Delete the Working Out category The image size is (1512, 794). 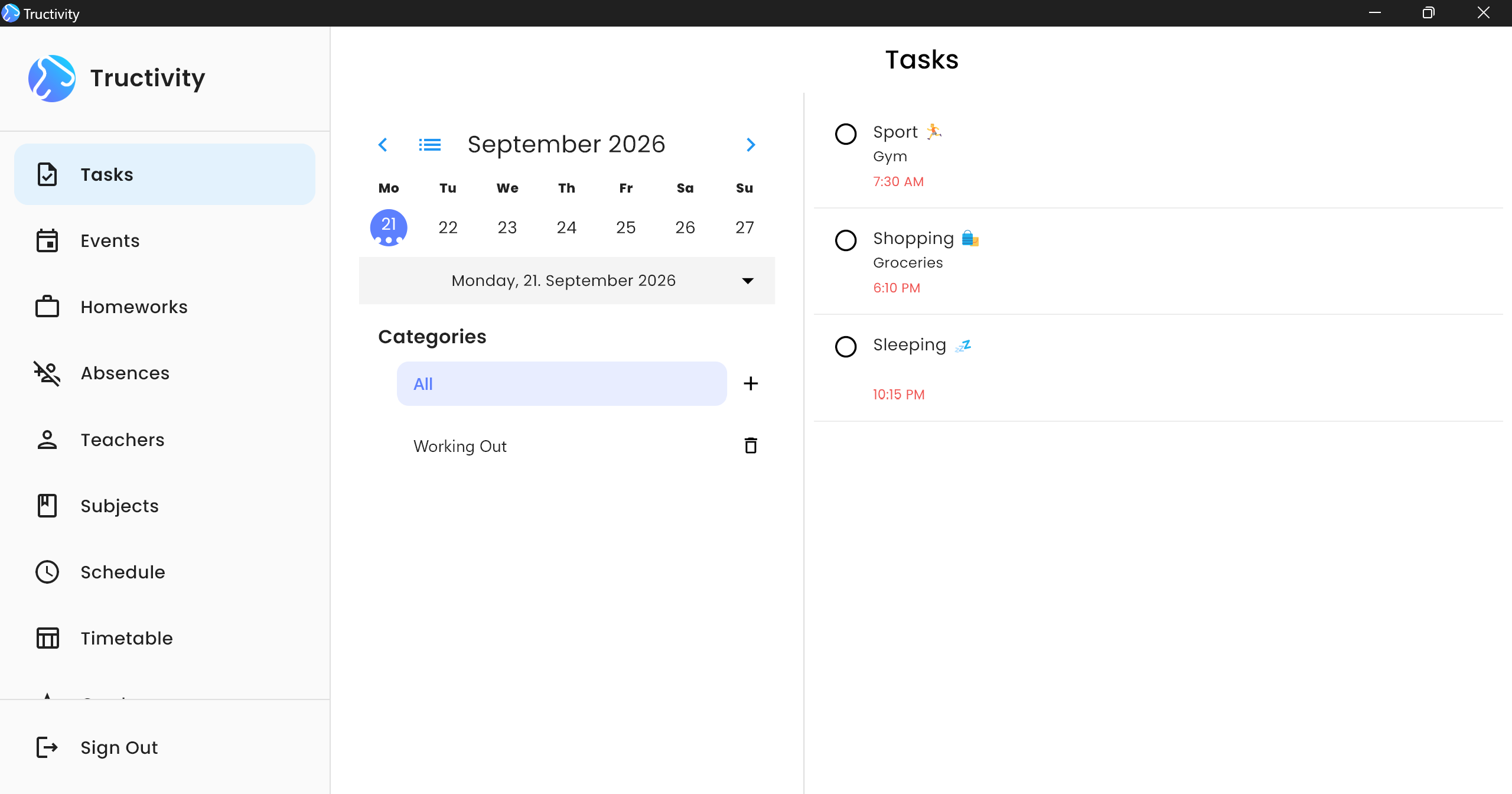[x=751, y=445]
